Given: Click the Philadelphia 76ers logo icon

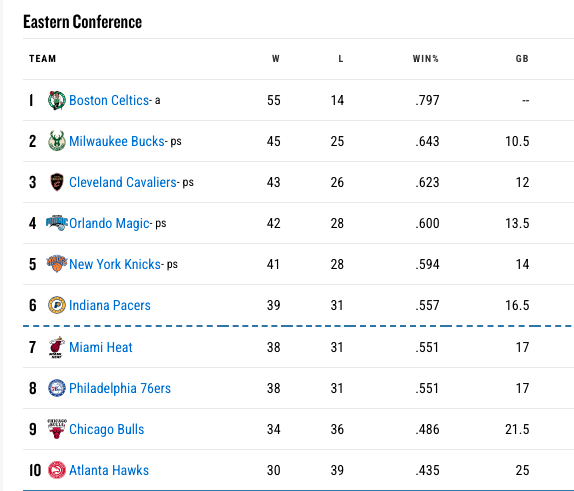Looking at the screenshot, I should (x=57, y=388).
